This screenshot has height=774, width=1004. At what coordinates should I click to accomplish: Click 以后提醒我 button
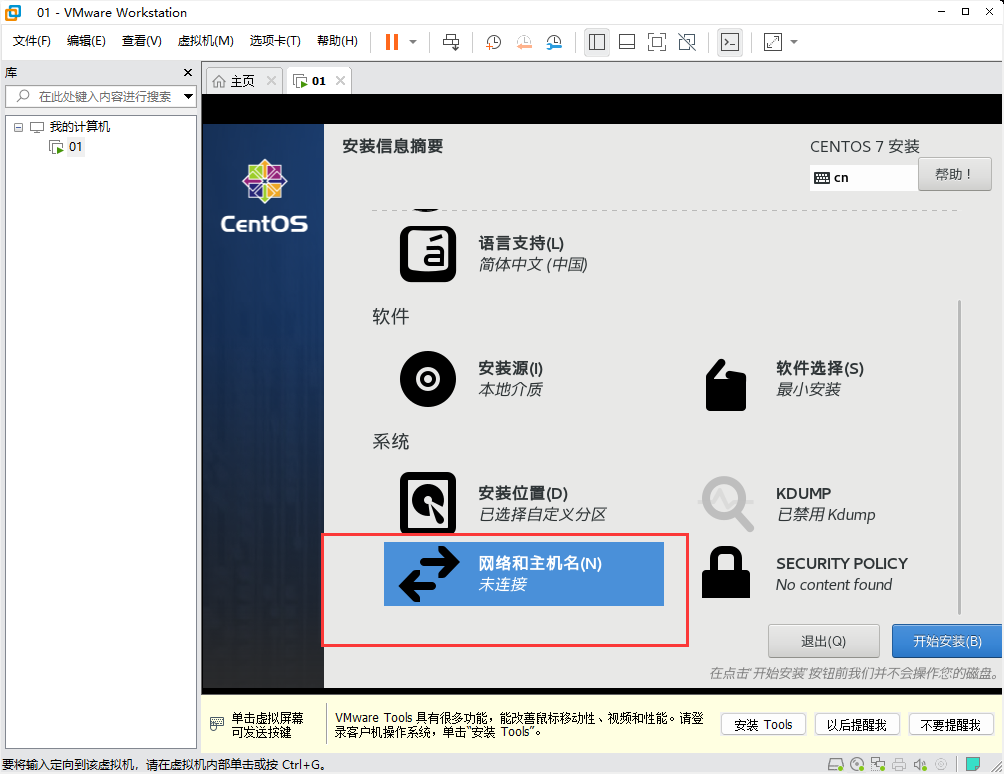(x=857, y=725)
